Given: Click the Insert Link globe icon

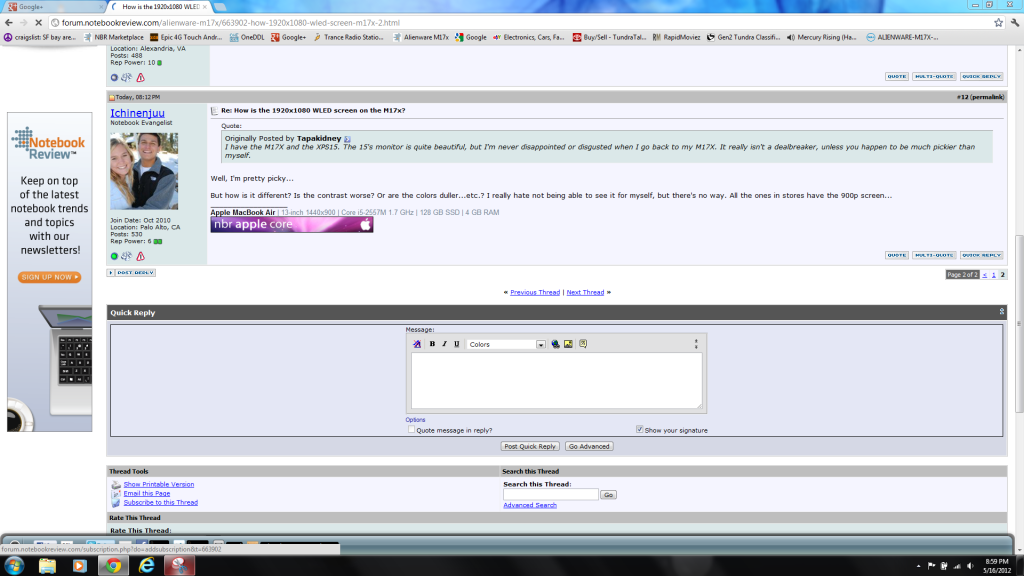Looking at the screenshot, I should pos(555,344).
